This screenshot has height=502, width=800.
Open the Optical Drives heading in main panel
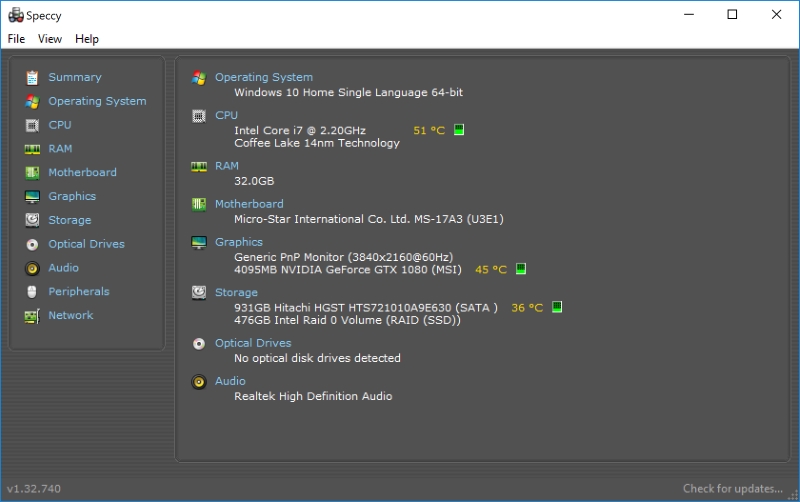click(253, 343)
